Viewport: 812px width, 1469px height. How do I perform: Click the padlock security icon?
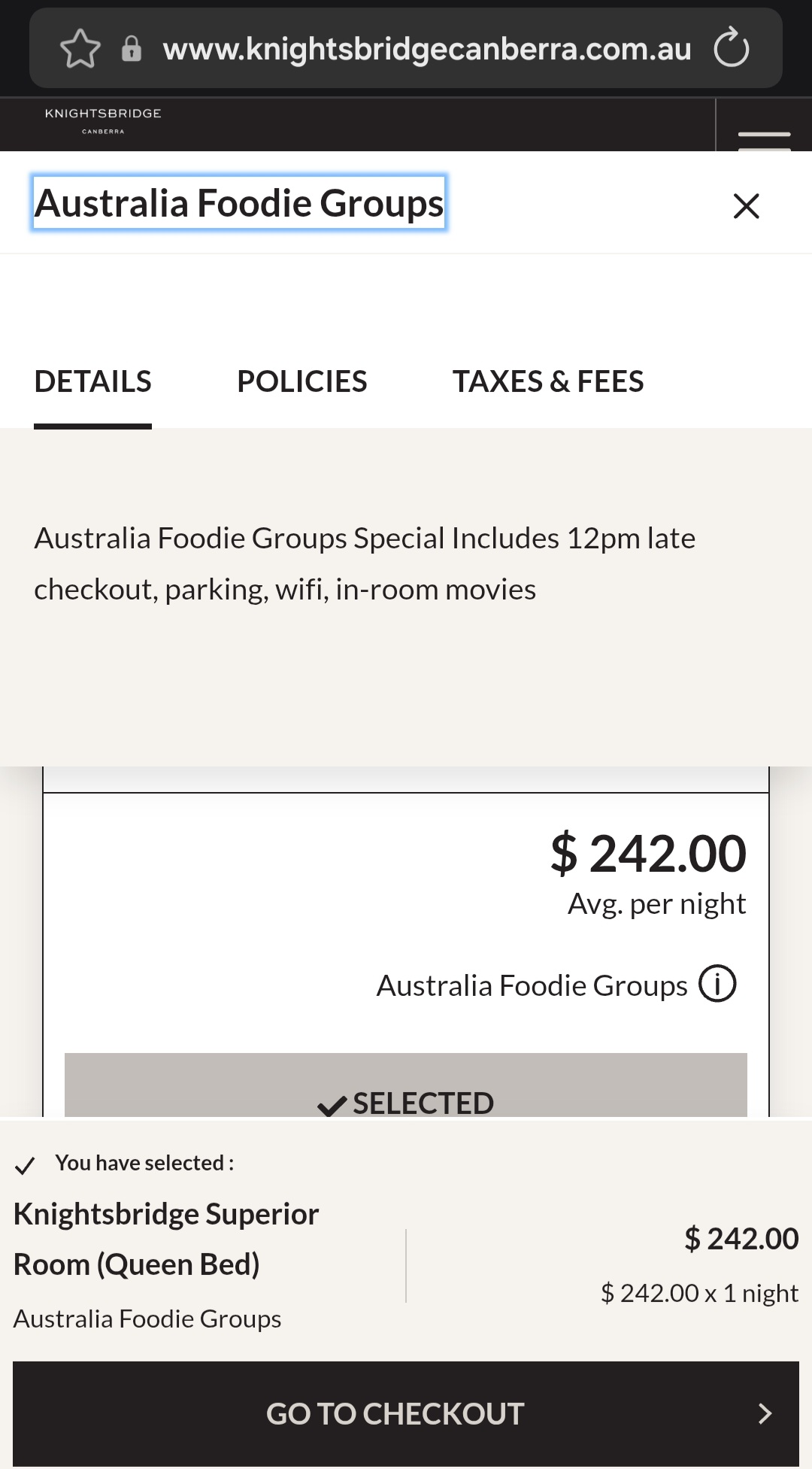coord(132,49)
